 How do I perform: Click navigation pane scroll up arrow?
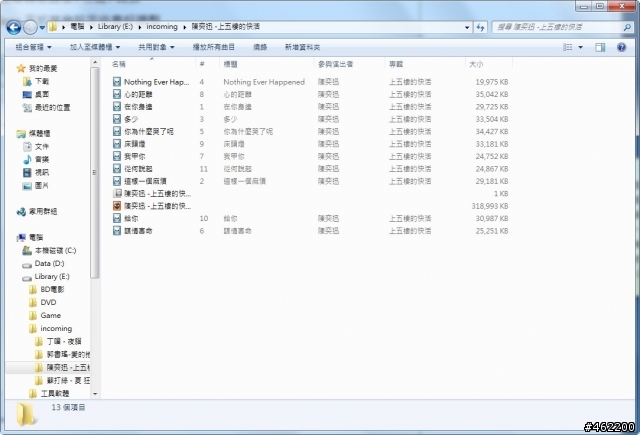pos(95,62)
